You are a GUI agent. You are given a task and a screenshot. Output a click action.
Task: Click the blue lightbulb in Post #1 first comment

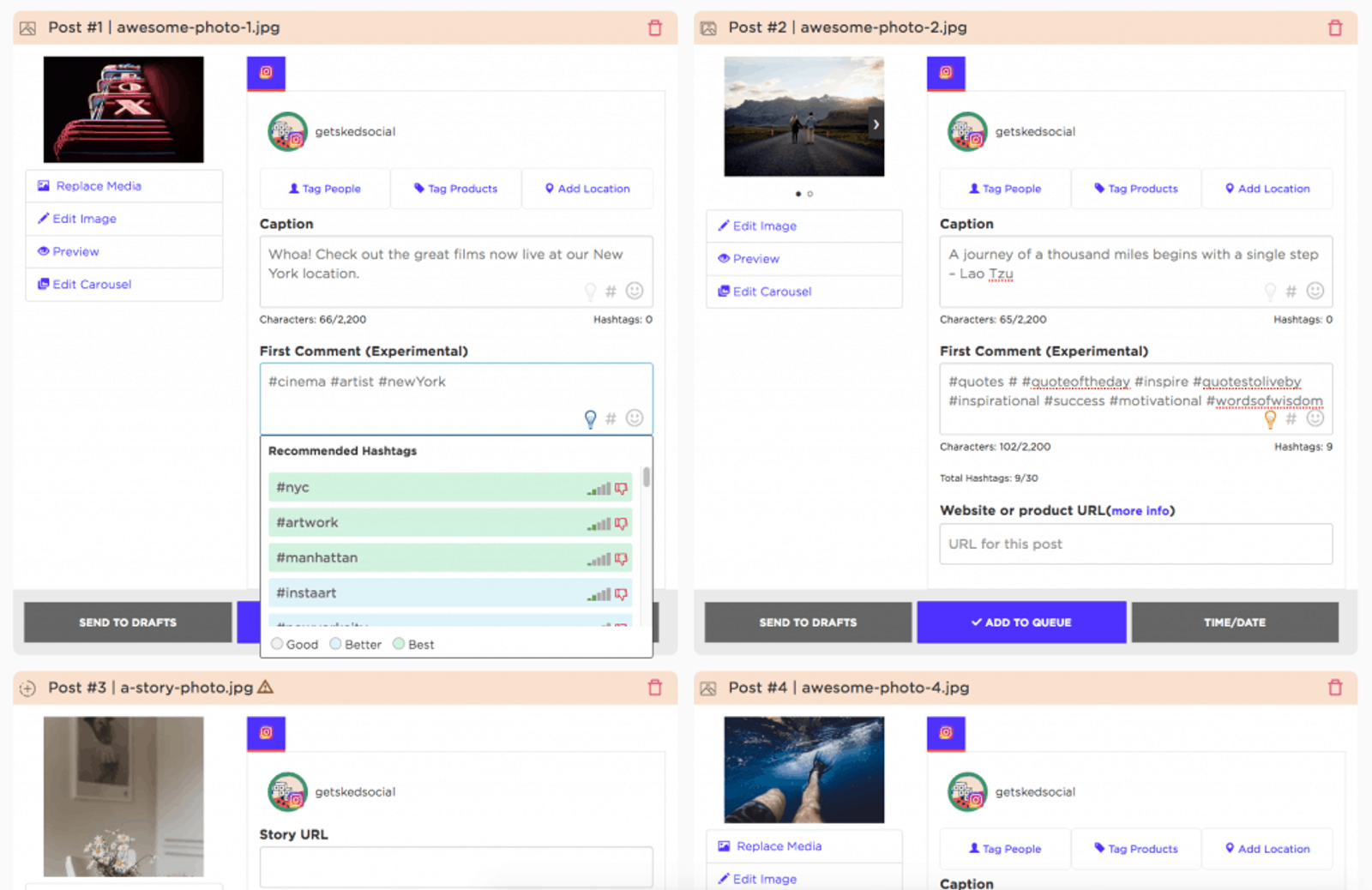click(x=590, y=418)
